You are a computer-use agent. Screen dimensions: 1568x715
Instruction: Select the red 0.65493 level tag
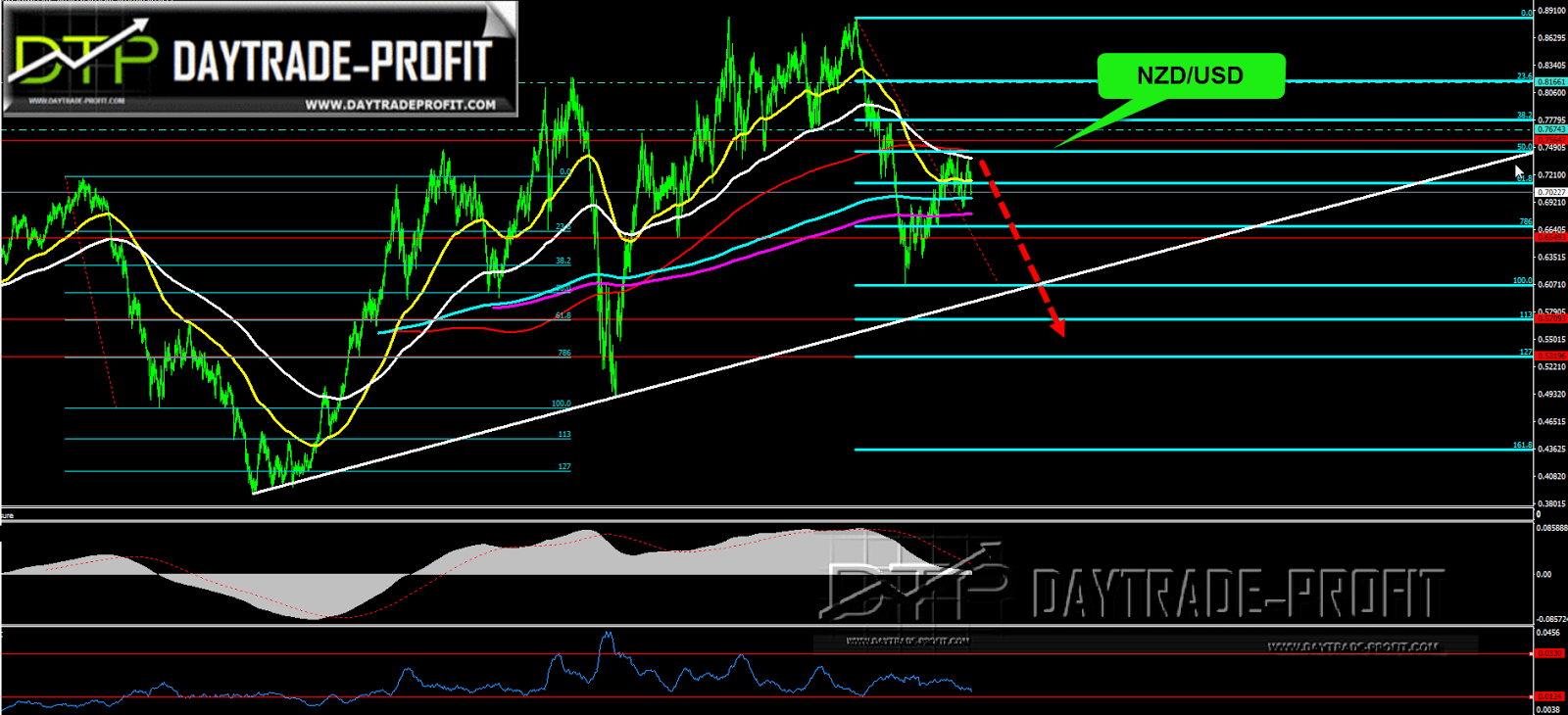(x=1551, y=237)
